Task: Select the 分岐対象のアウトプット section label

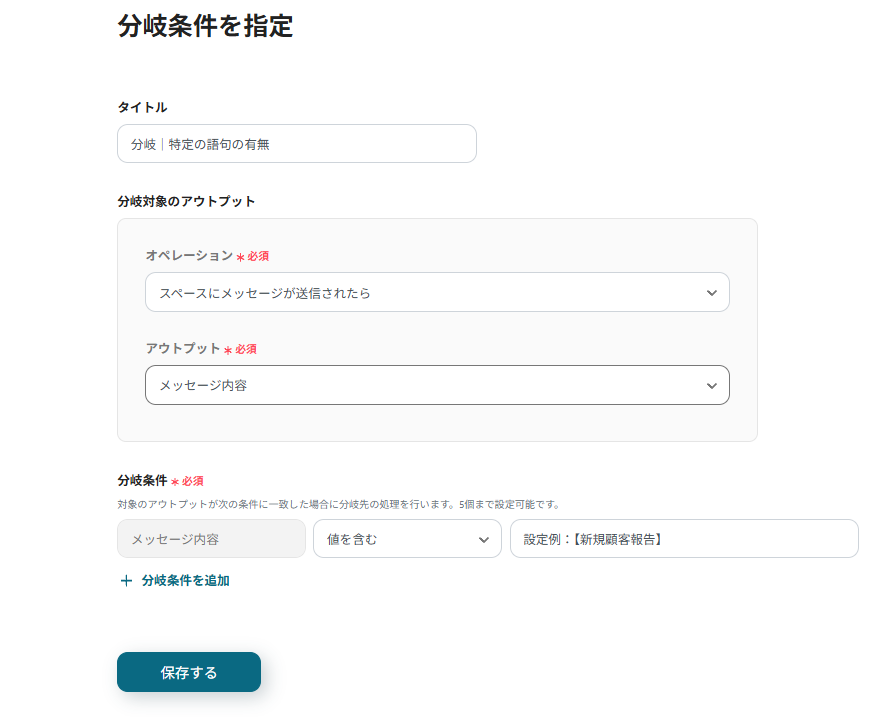Action: click(186, 201)
